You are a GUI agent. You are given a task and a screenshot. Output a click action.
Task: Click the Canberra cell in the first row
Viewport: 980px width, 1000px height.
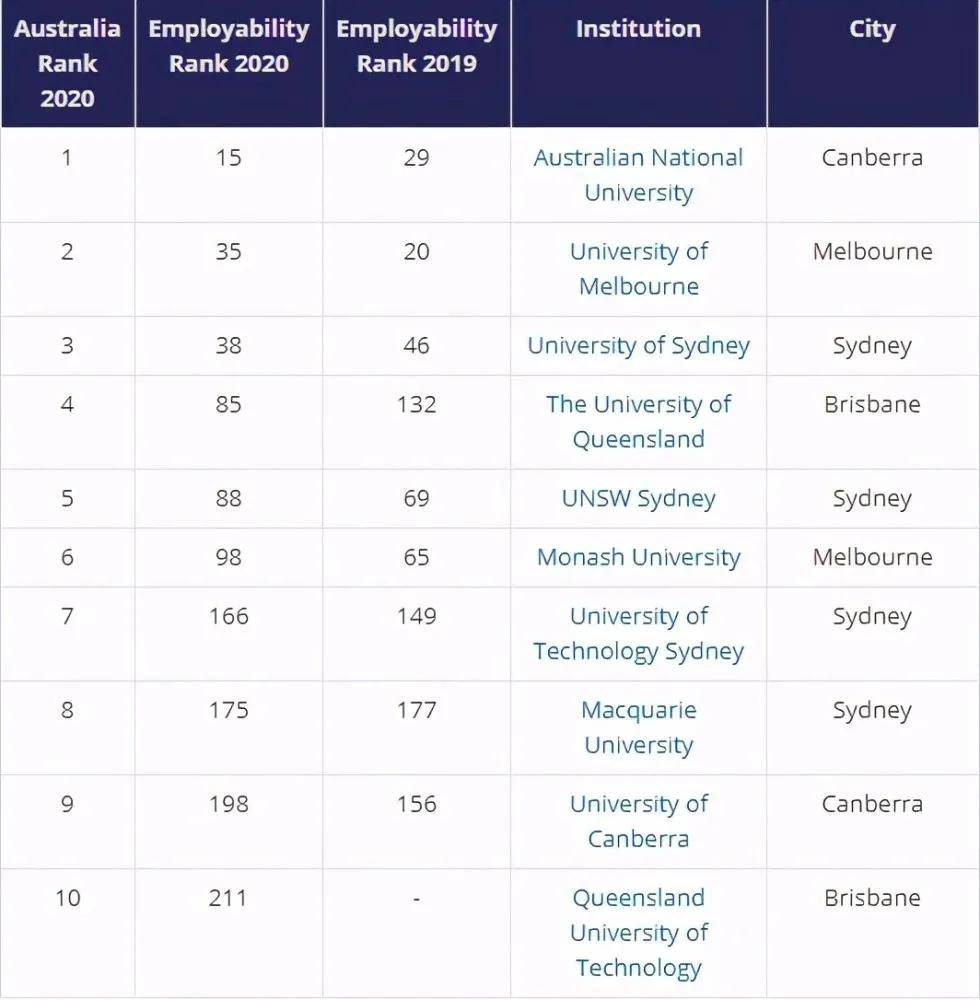(872, 158)
